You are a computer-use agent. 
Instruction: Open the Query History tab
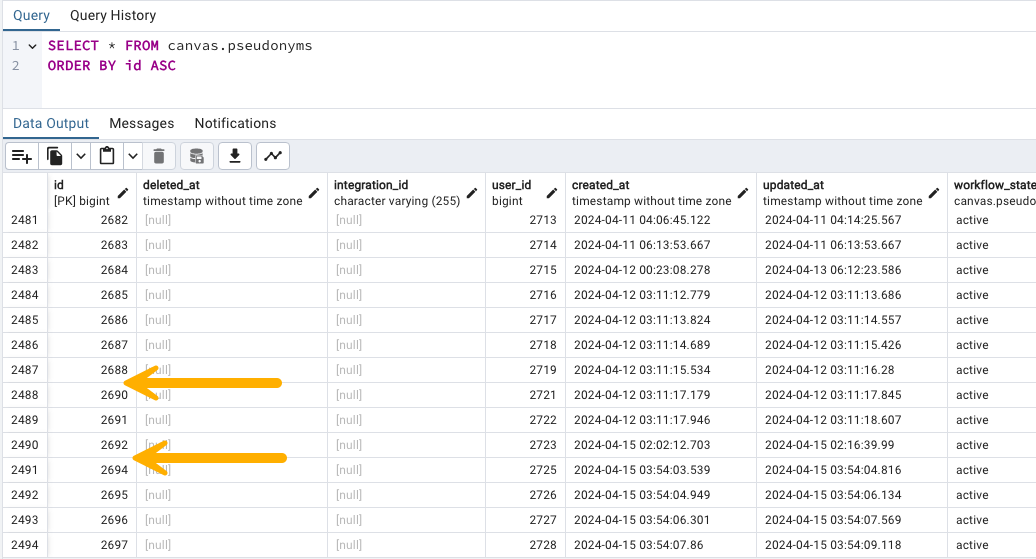pyautogui.click(x=113, y=15)
